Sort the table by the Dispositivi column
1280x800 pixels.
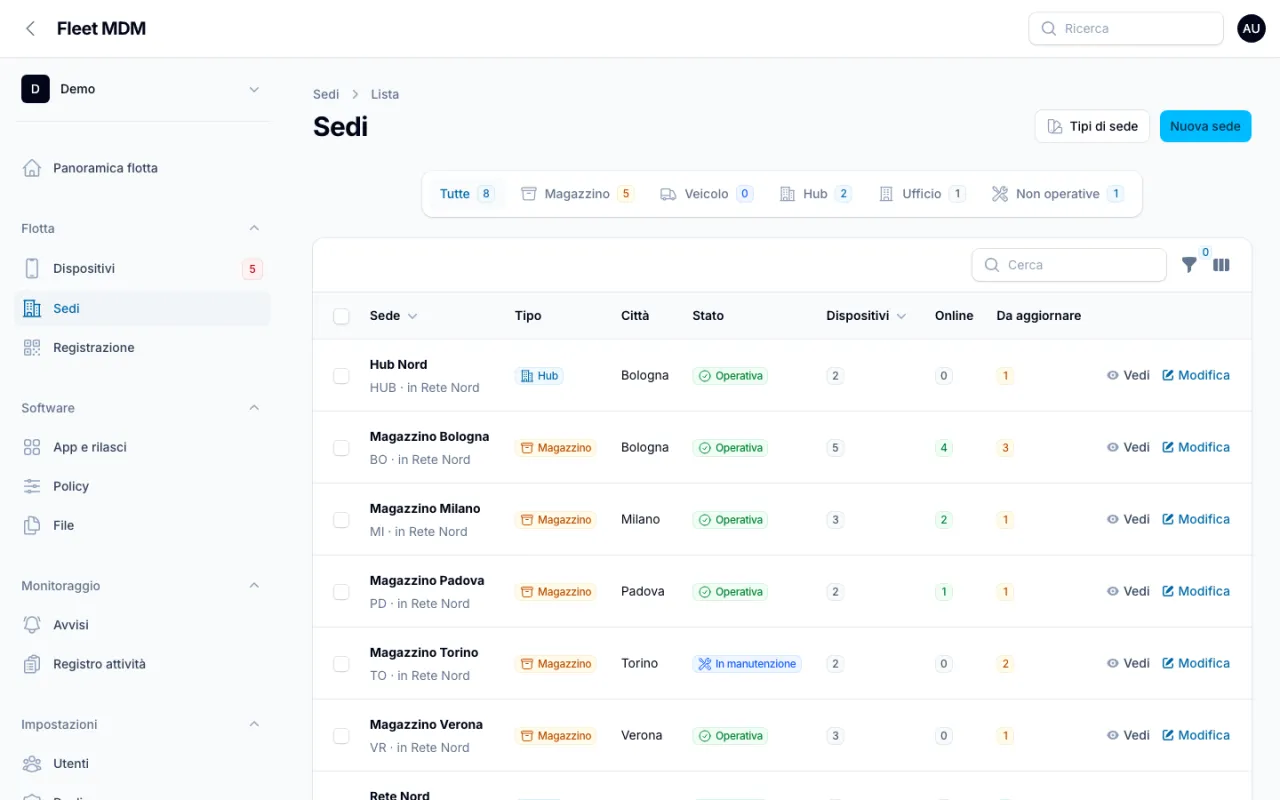tap(866, 316)
